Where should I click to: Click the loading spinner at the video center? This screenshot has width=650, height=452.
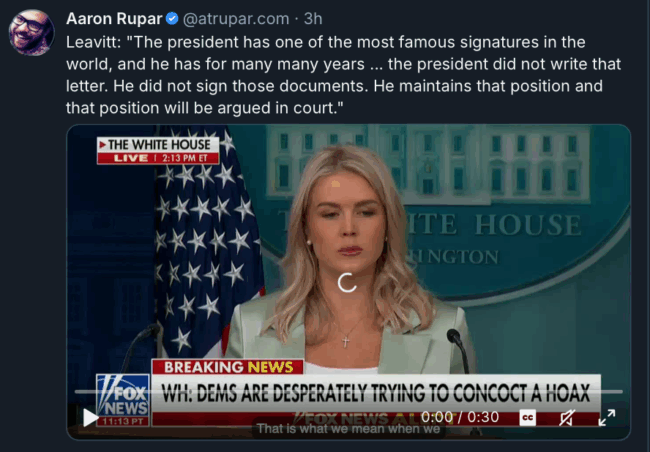coord(347,282)
